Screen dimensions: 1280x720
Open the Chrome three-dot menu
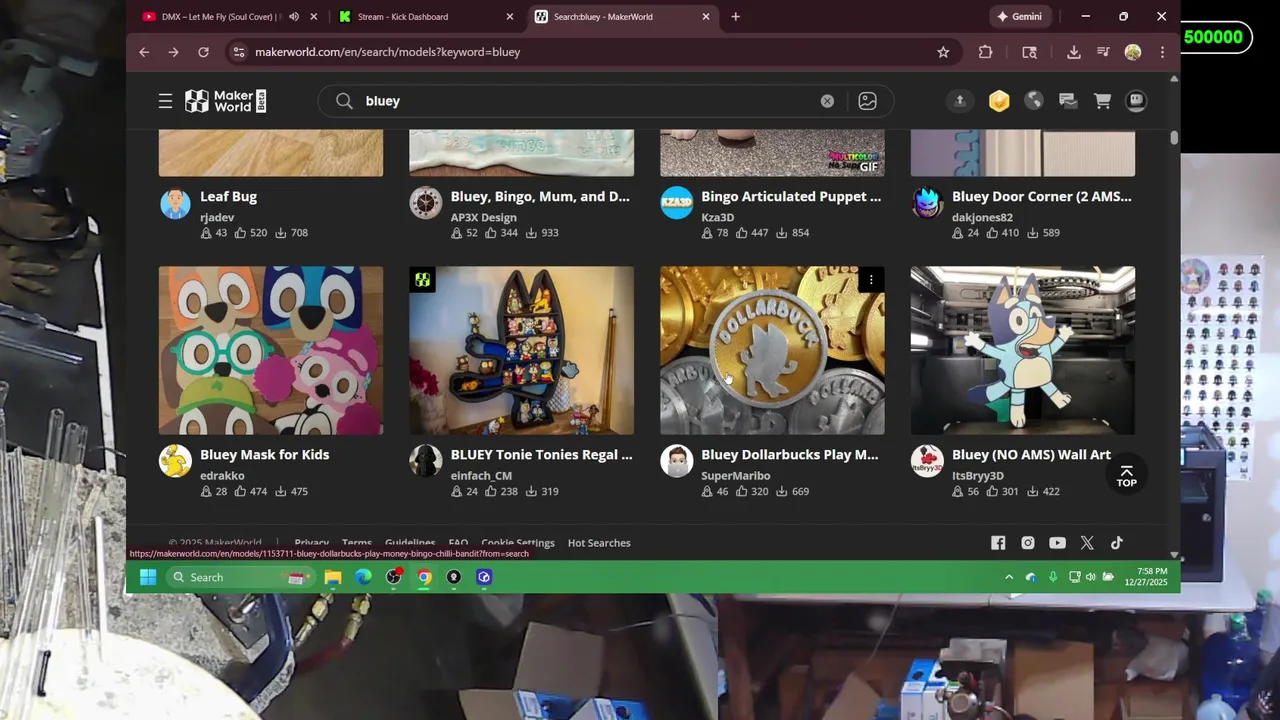1162,52
